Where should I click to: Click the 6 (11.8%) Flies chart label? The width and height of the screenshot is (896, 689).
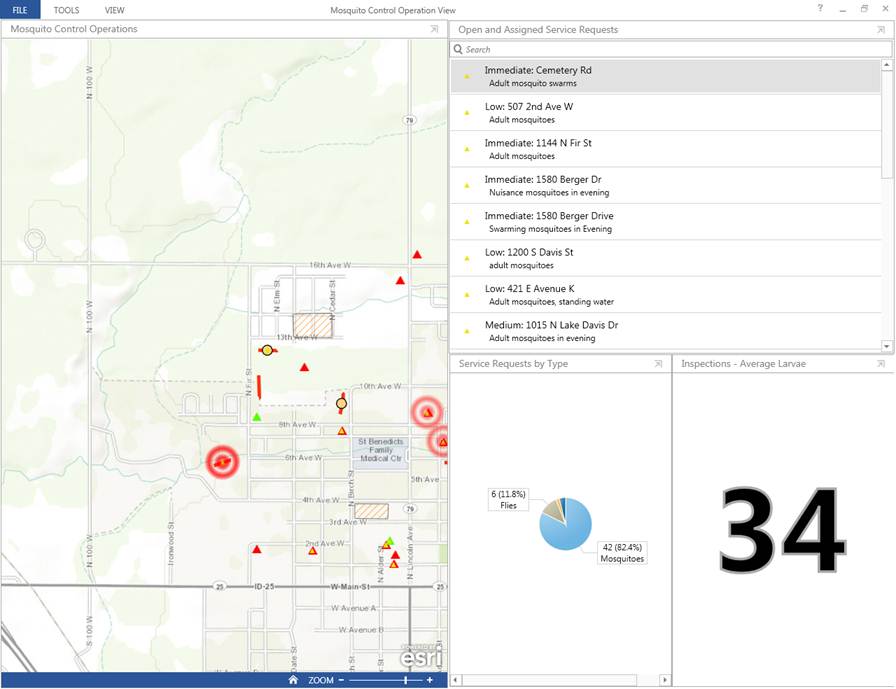(x=508, y=499)
